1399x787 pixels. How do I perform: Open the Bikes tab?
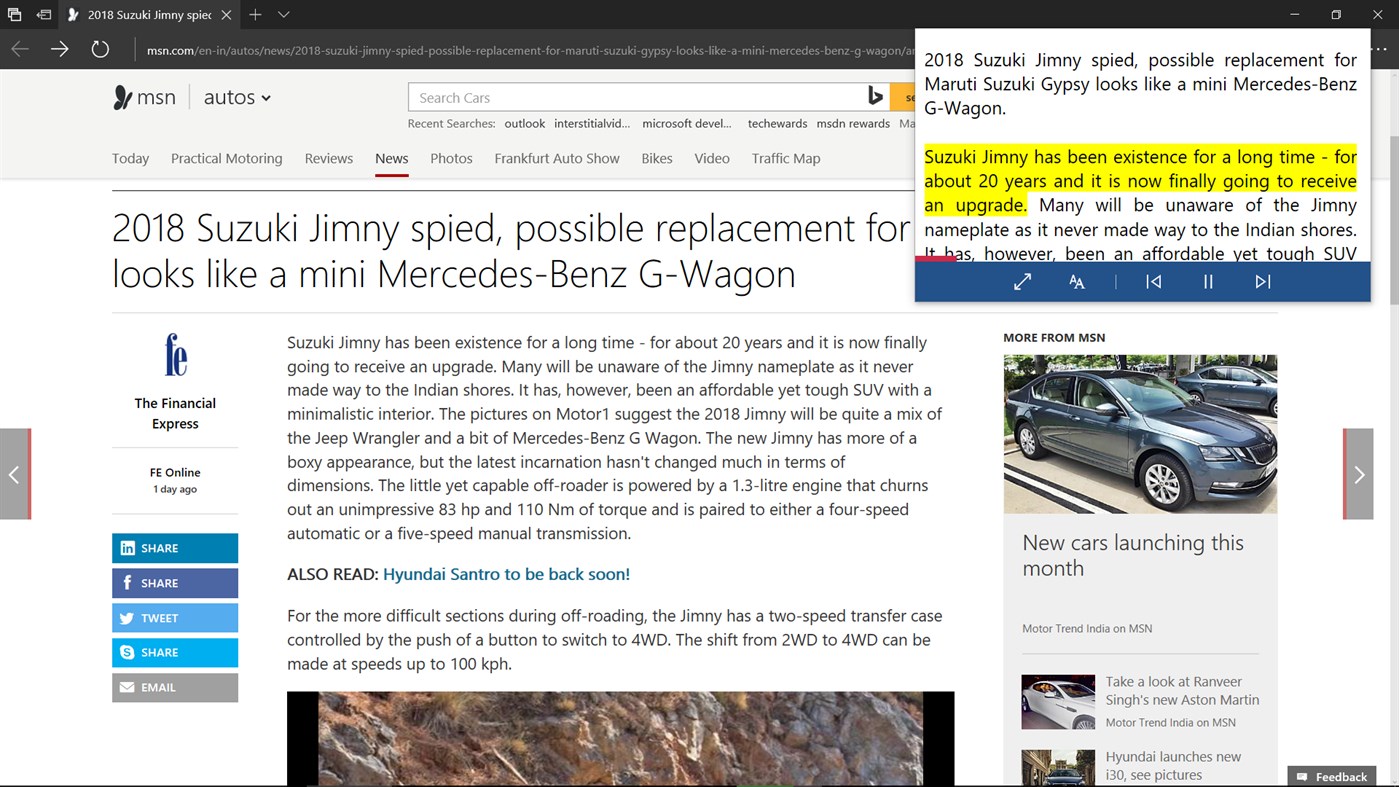[x=657, y=158]
